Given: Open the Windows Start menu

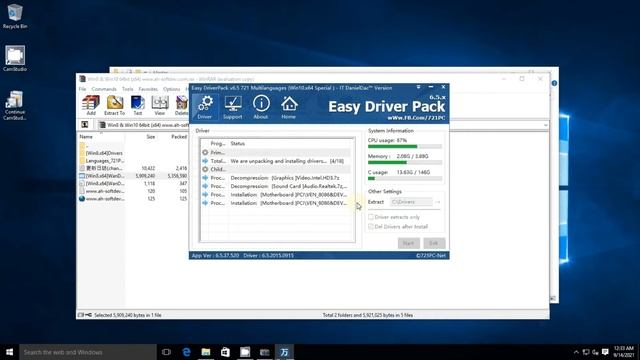Looking at the screenshot, I should point(9,352).
